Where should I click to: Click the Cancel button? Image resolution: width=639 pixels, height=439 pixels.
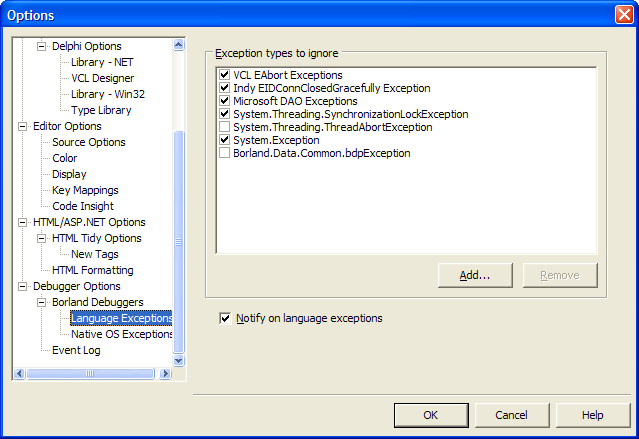[512, 415]
